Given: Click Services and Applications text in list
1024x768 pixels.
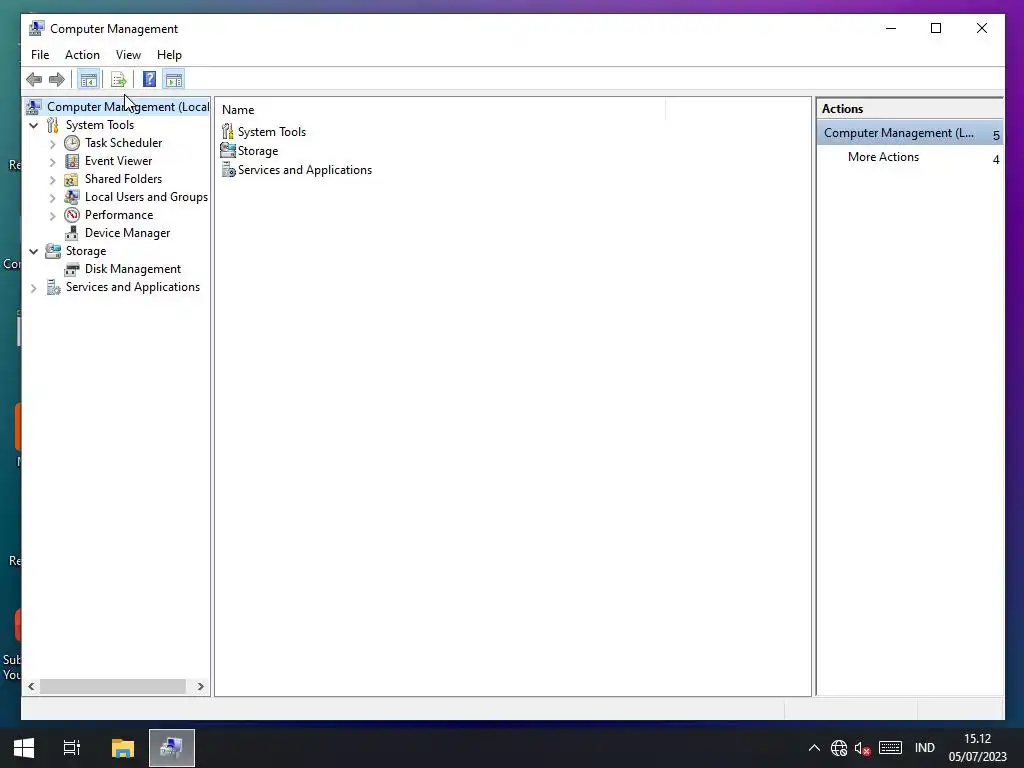Looking at the screenshot, I should point(305,170).
